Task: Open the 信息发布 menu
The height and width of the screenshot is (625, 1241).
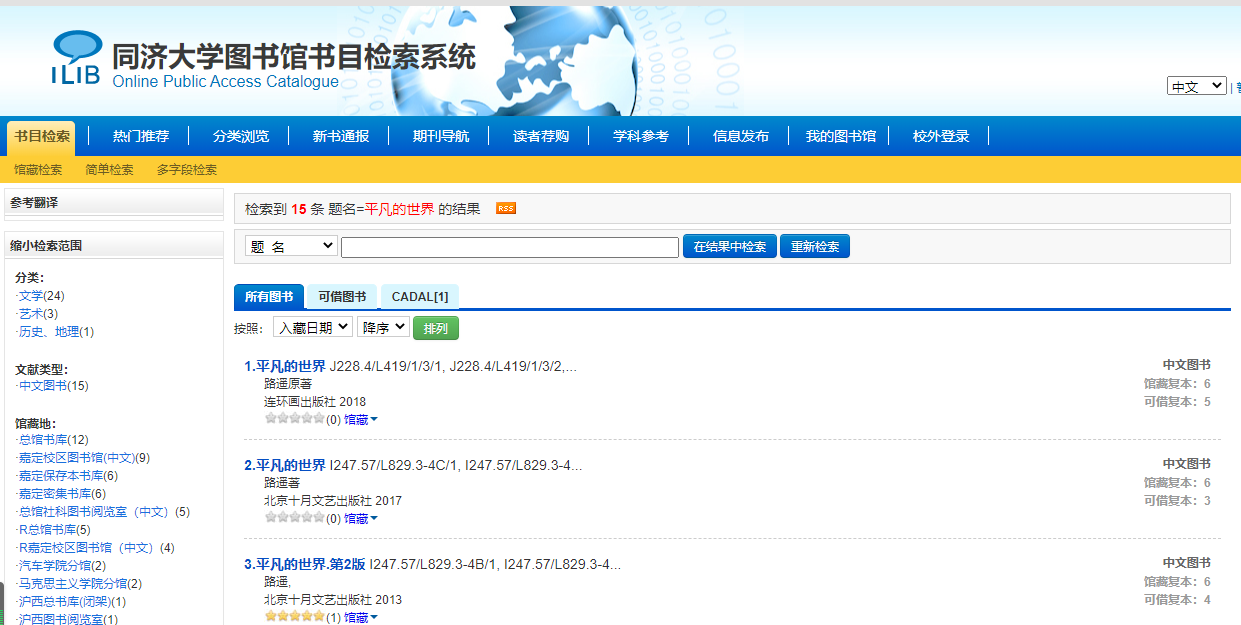Action: 741,137
